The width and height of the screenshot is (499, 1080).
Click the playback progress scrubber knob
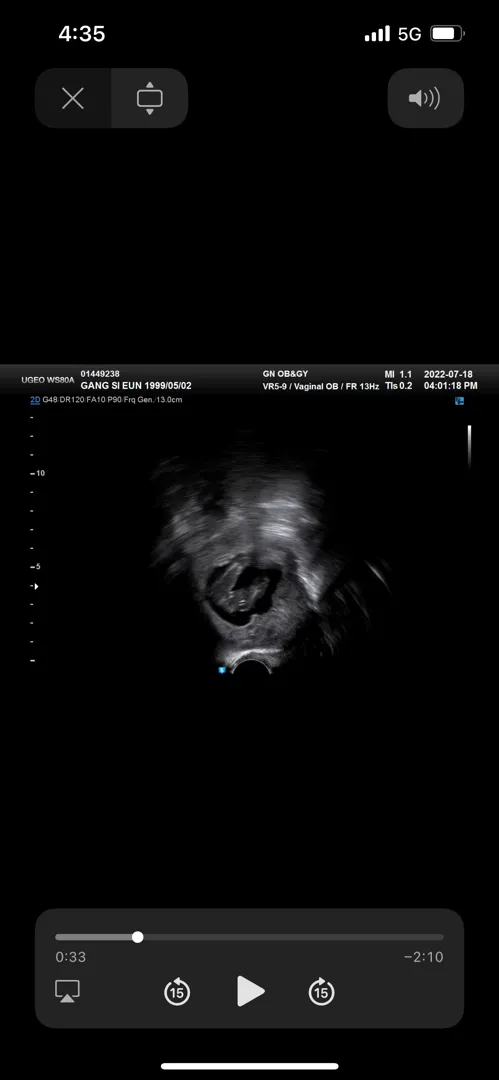[138, 937]
